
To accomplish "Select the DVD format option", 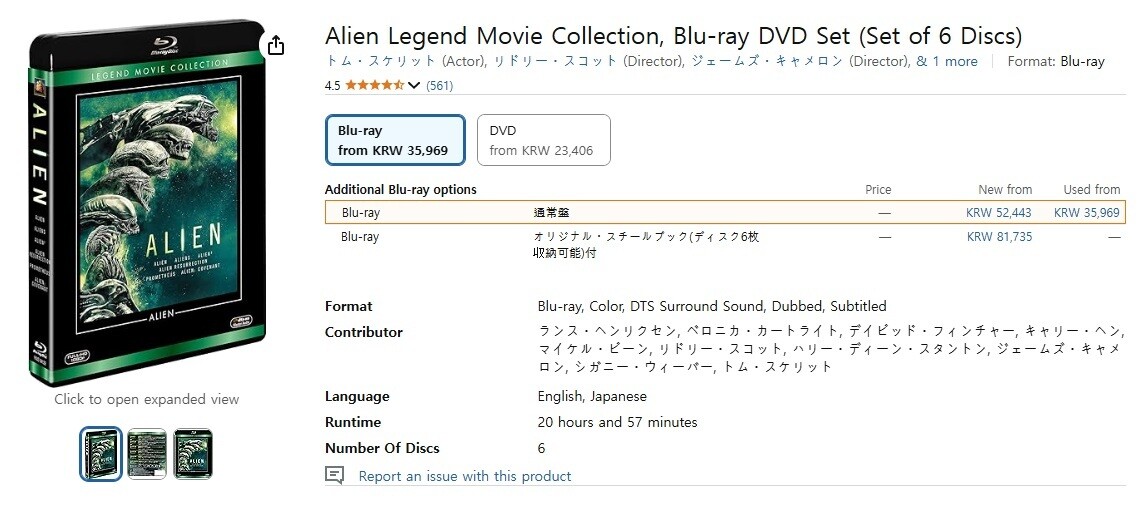I will [x=543, y=141].
